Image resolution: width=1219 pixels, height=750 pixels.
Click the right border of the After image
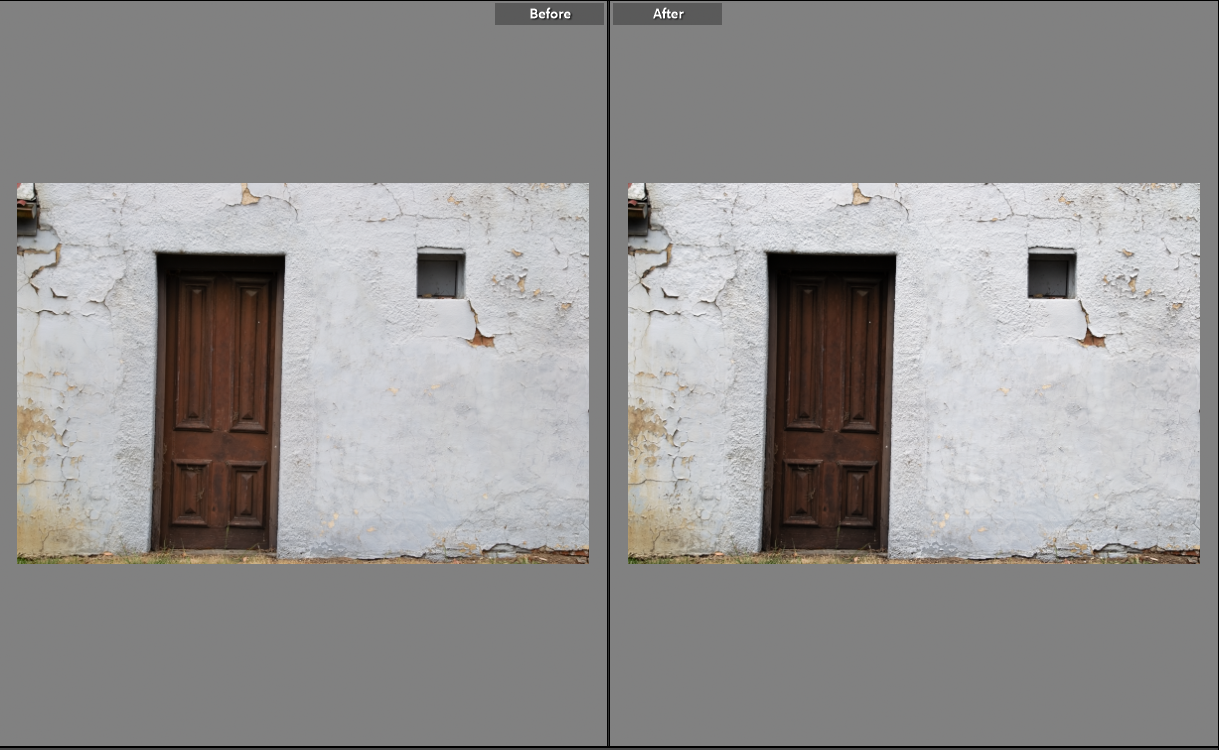point(1199,373)
